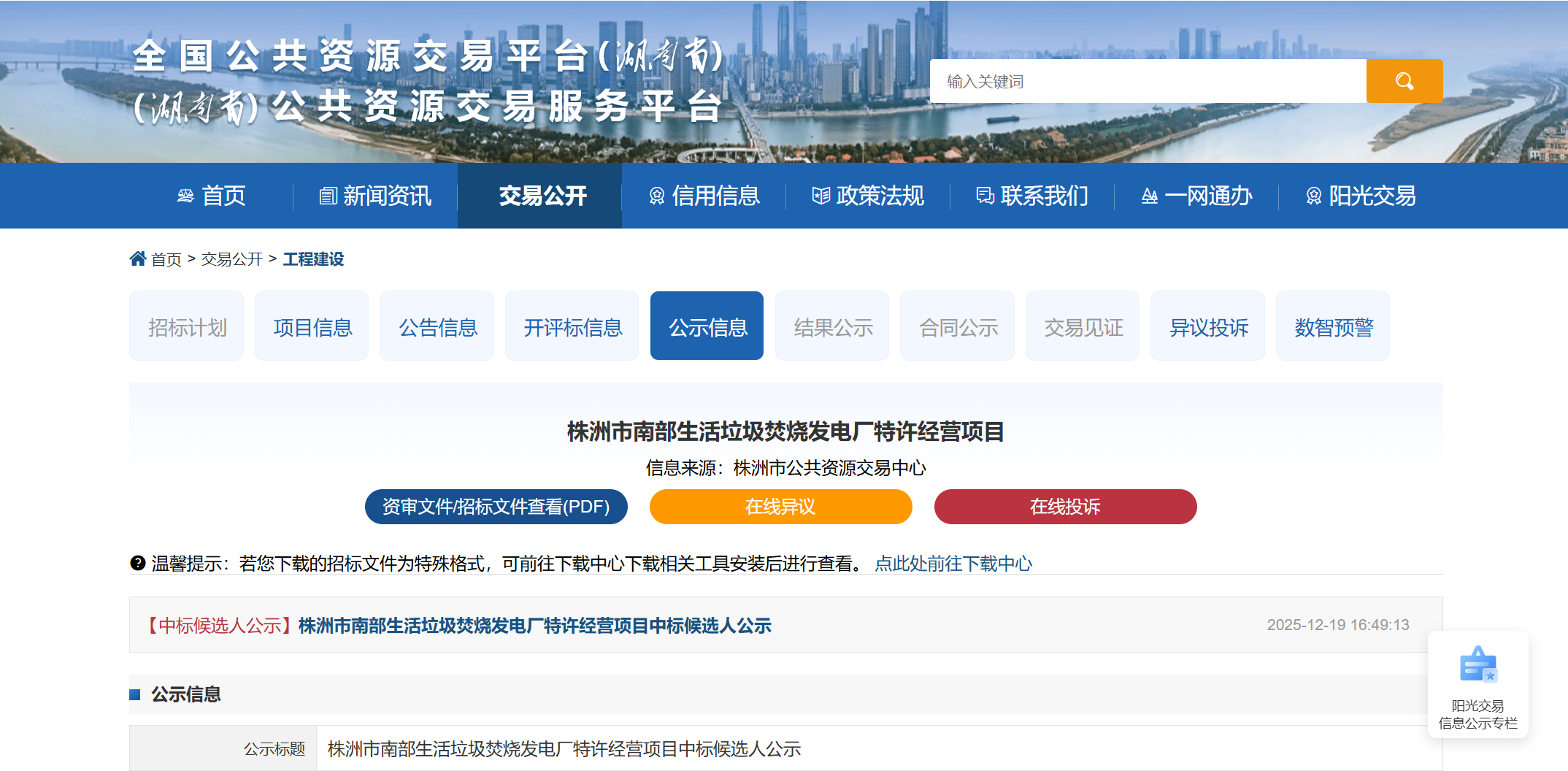Click the 一网通办 nav icon
The image size is (1568, 771).
[1150, 196]
